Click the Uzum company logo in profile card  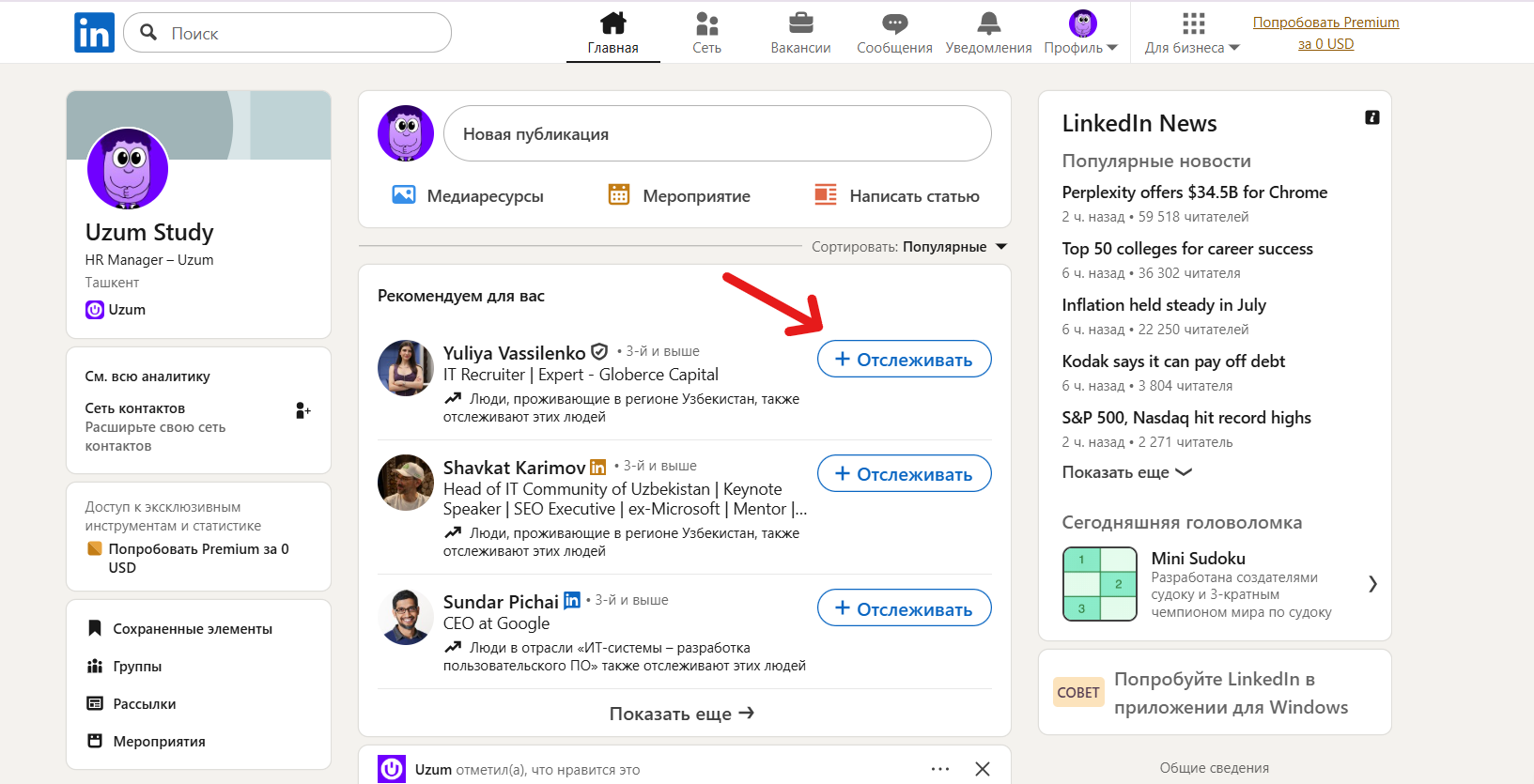click(x=95, y=310)
